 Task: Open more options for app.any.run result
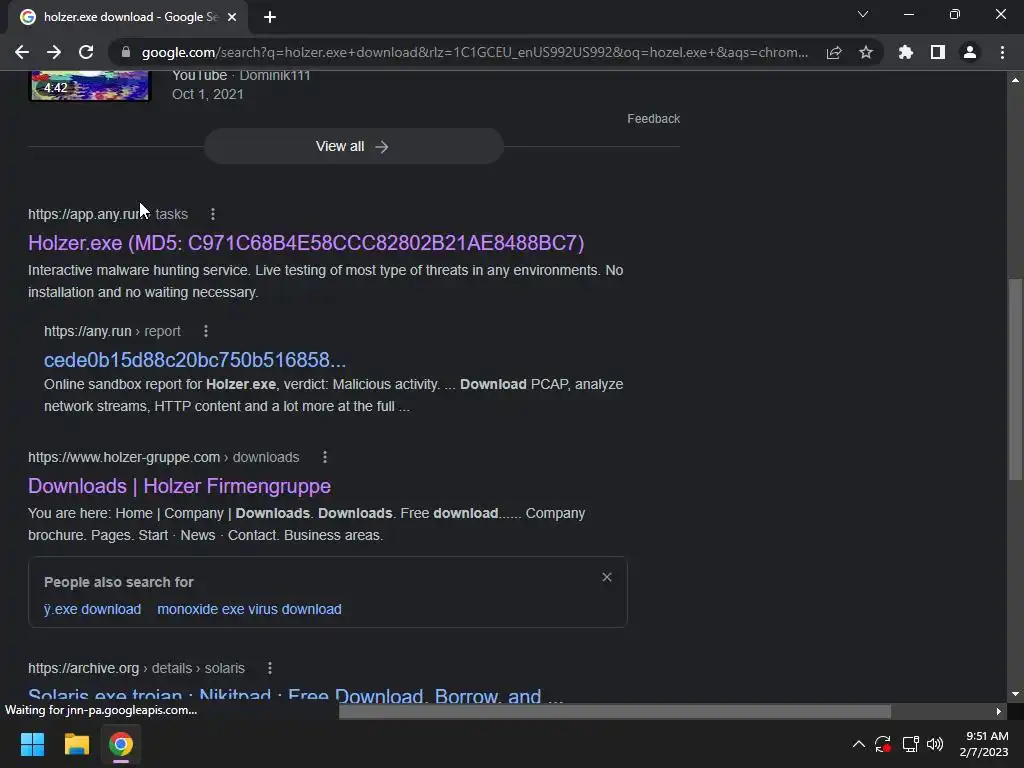pyautogui.click(x=213, y=214)
